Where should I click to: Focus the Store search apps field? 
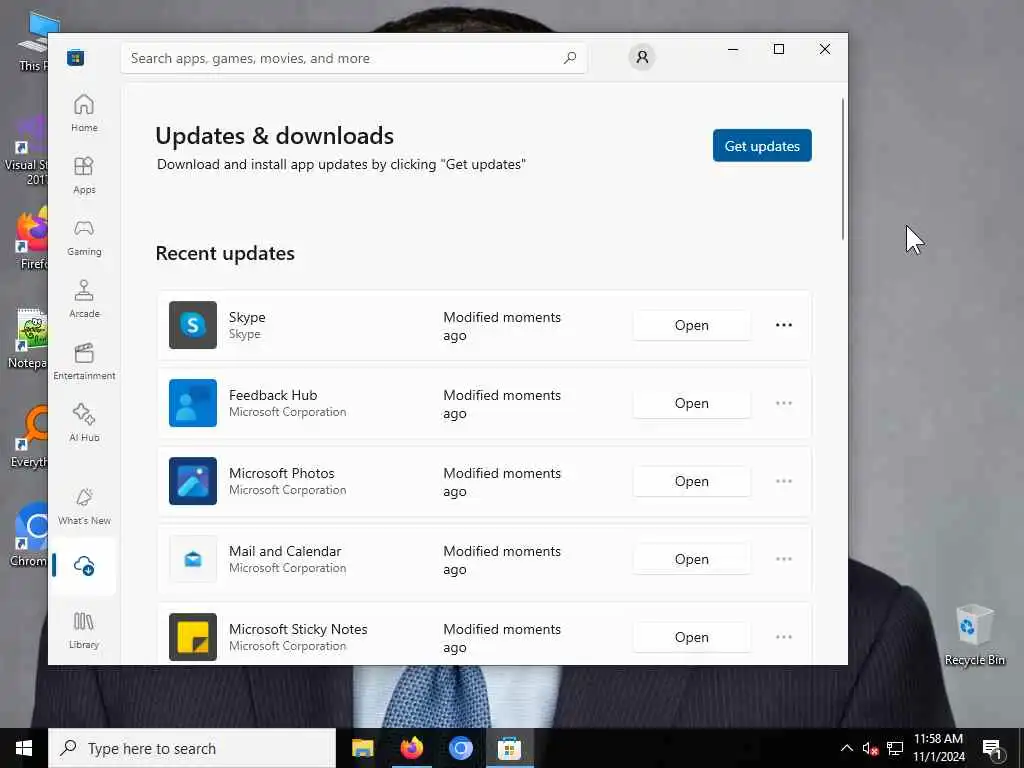[x=354, y=58]
